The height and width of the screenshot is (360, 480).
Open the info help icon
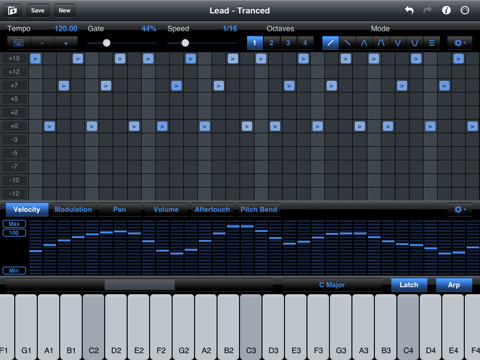tap(446, 10)
